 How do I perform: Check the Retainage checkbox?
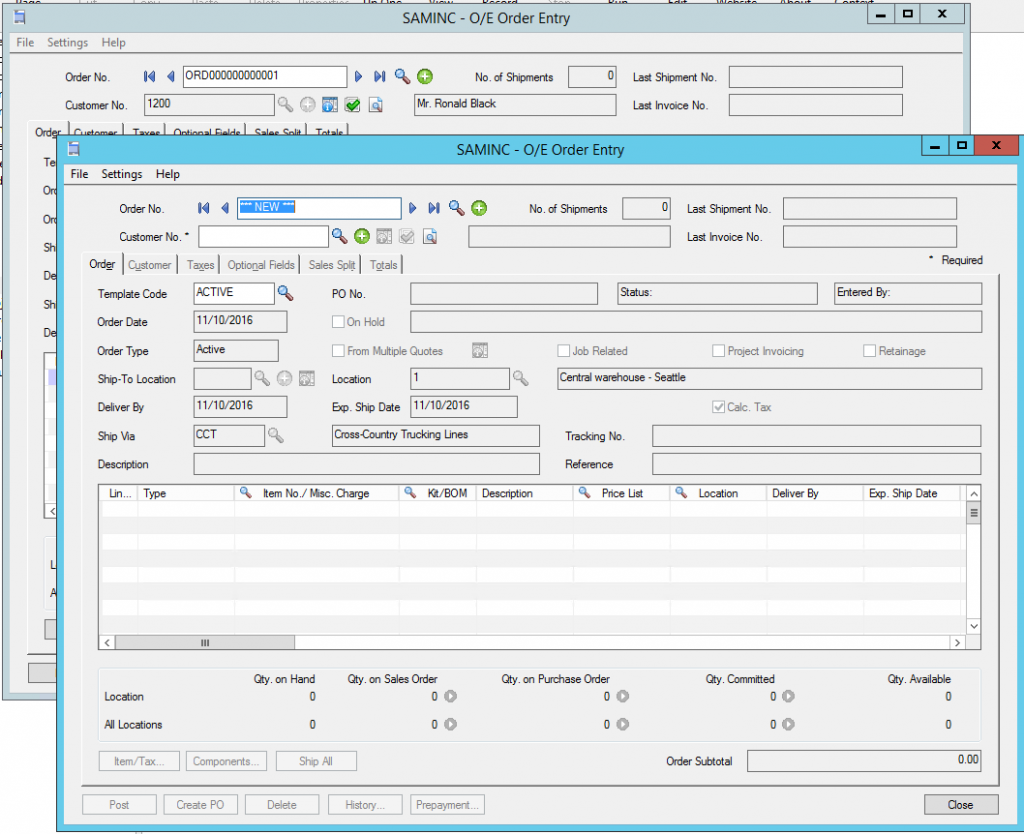click(x=869, y=351)
